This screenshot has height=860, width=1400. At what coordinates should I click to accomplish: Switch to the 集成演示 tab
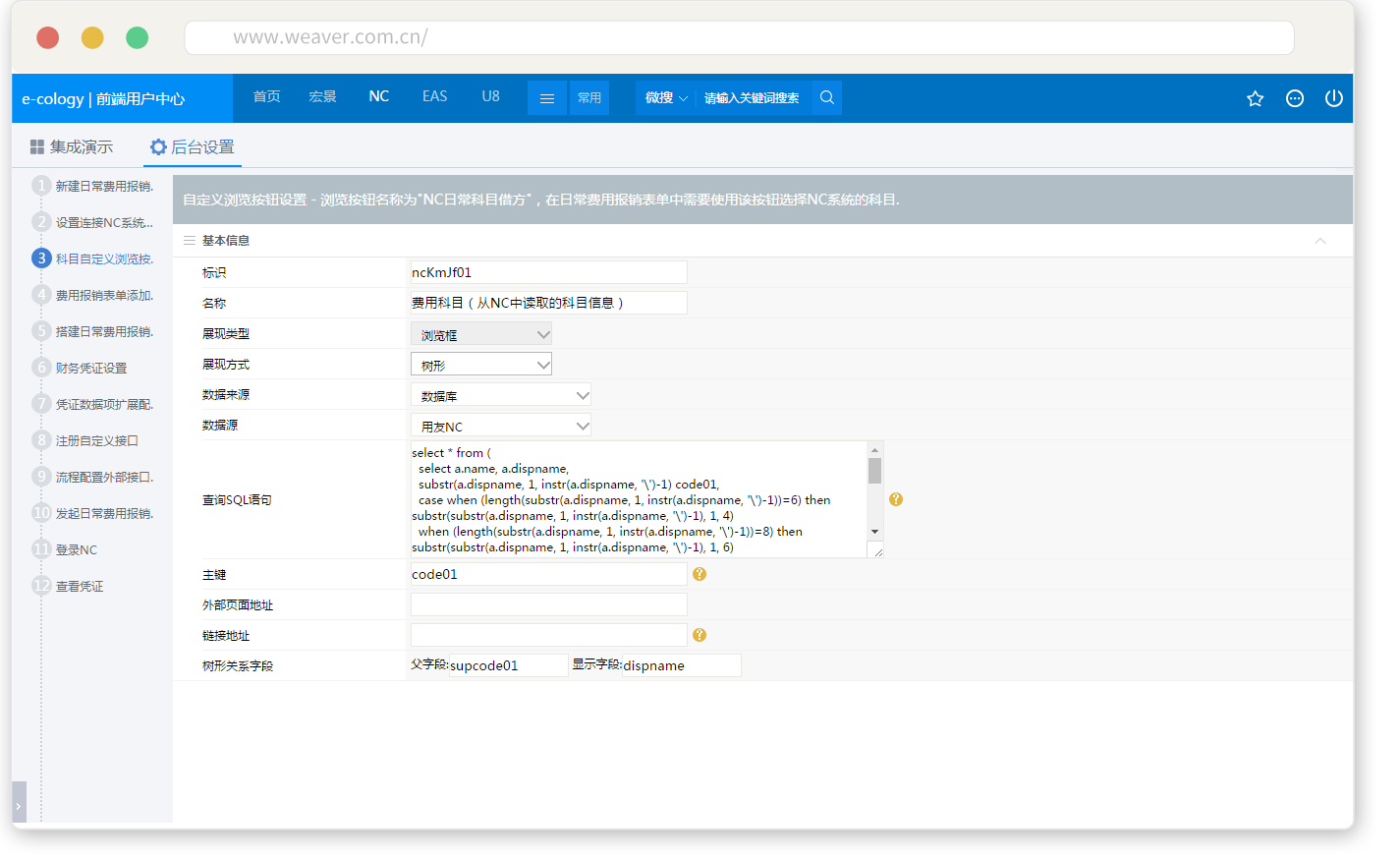[x=72, y=147]
